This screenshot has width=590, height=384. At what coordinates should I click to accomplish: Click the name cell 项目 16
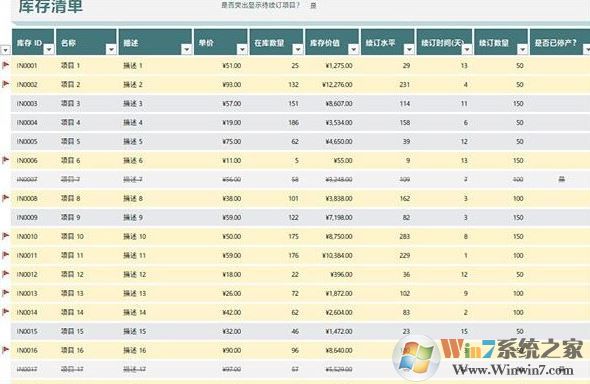72,350
